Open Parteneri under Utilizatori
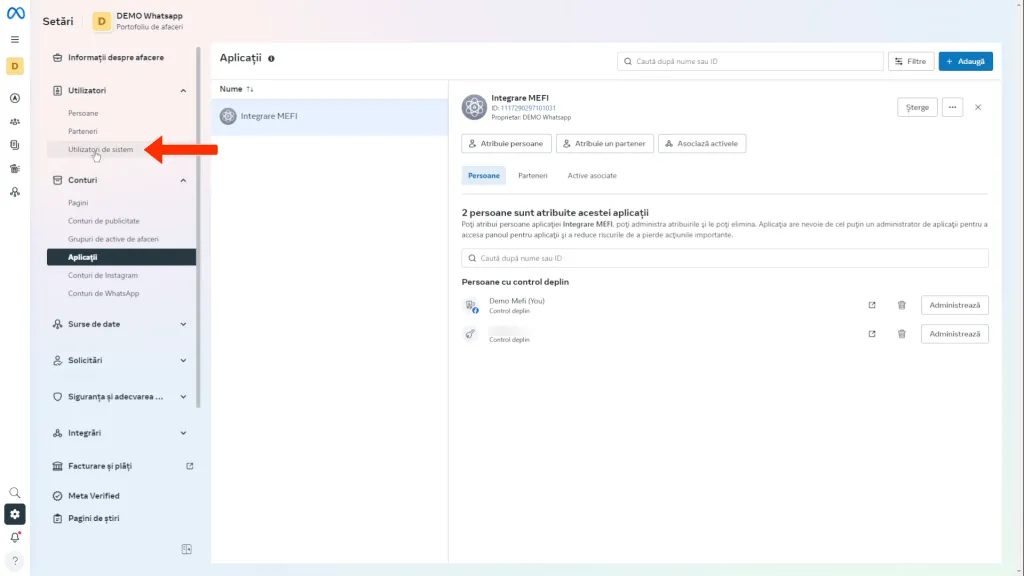The width and height of the screenshot is (1024, 576). [x=82, y=131]
